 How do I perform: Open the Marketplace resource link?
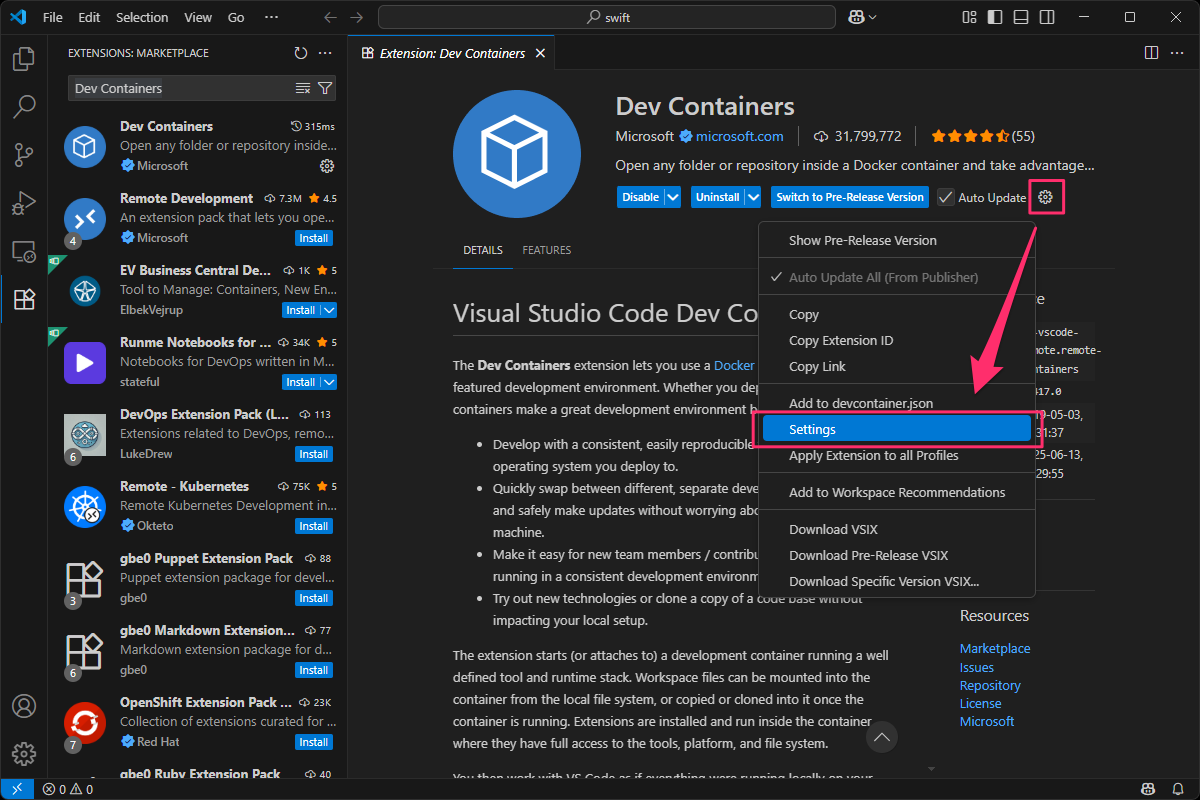[995, 648]
